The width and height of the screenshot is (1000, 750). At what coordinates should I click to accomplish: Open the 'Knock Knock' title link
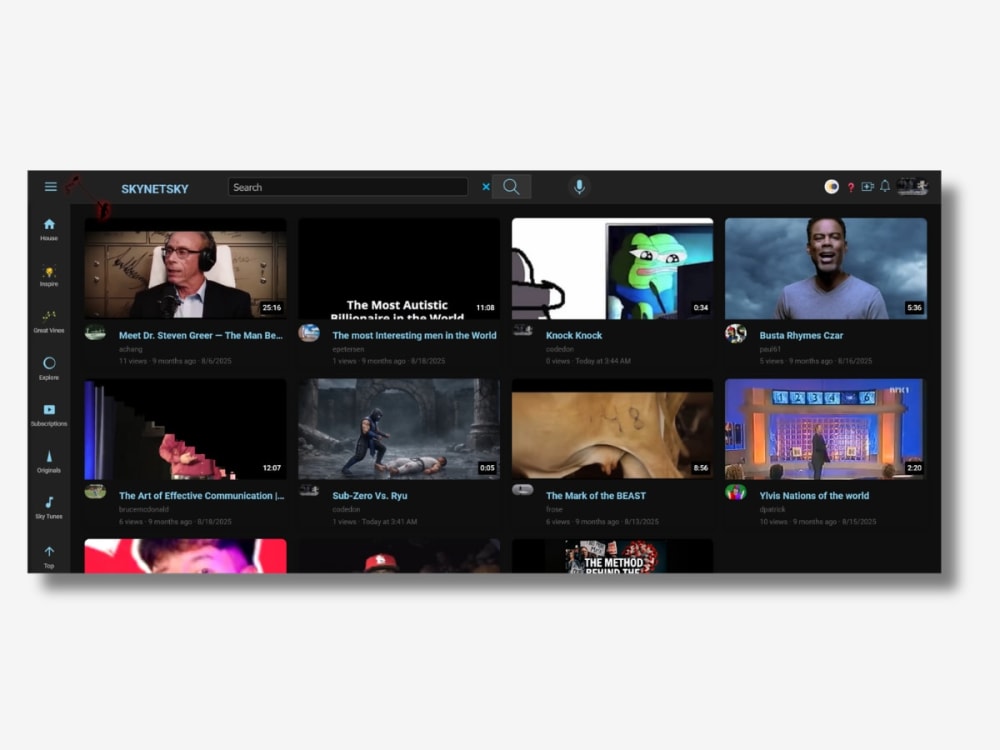[x=573, y=335]
